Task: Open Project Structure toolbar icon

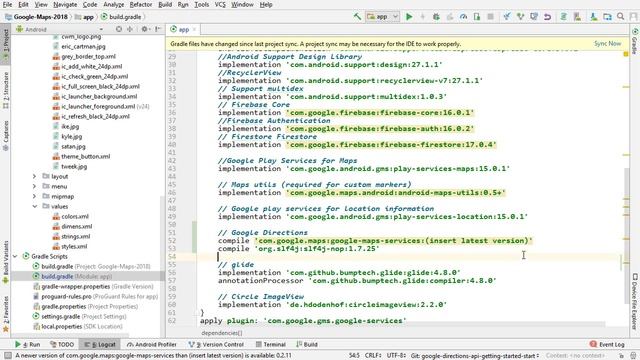Action: [x=607, y=17]
